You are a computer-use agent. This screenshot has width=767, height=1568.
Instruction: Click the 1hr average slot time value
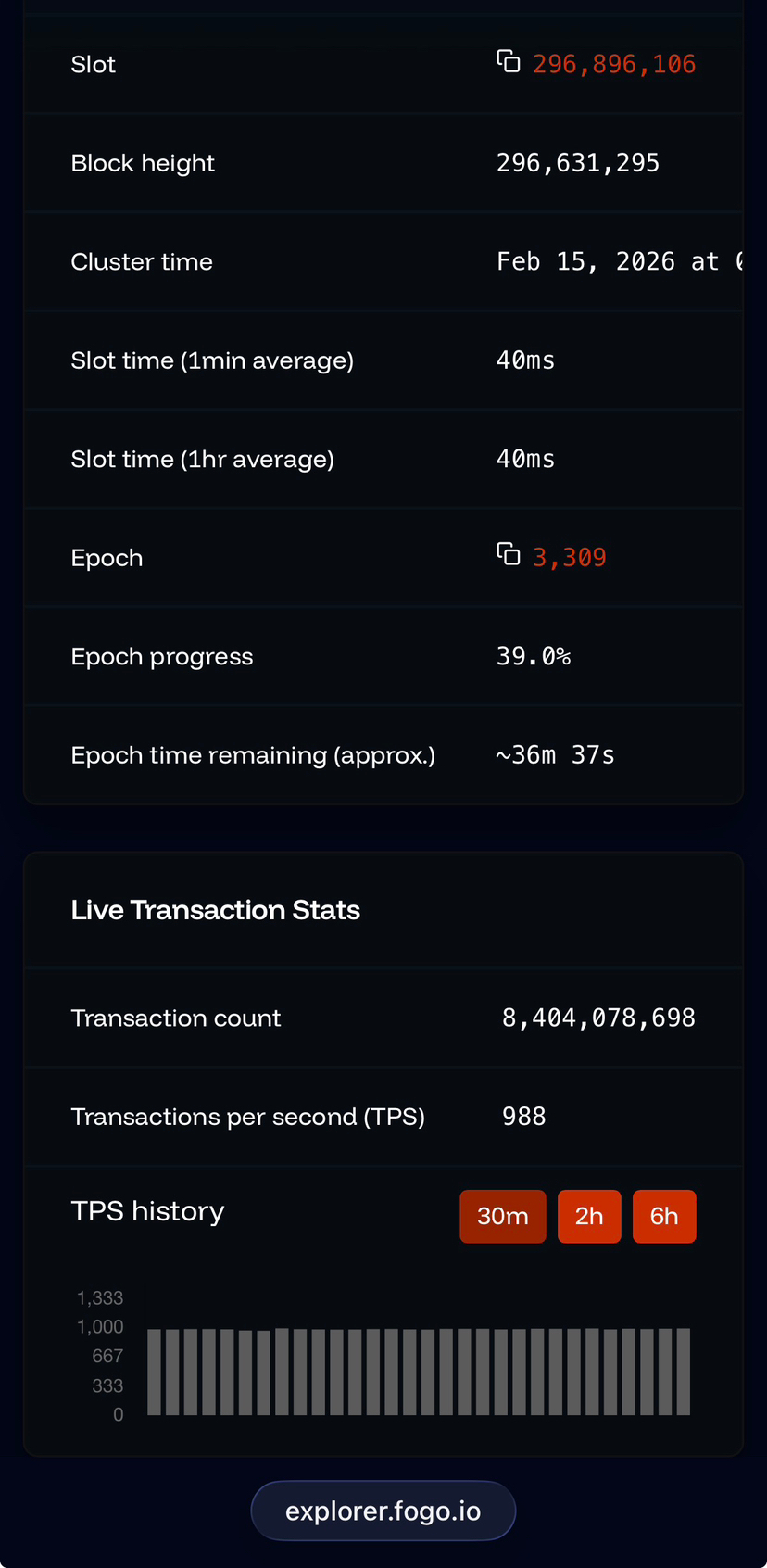[526, 459]
